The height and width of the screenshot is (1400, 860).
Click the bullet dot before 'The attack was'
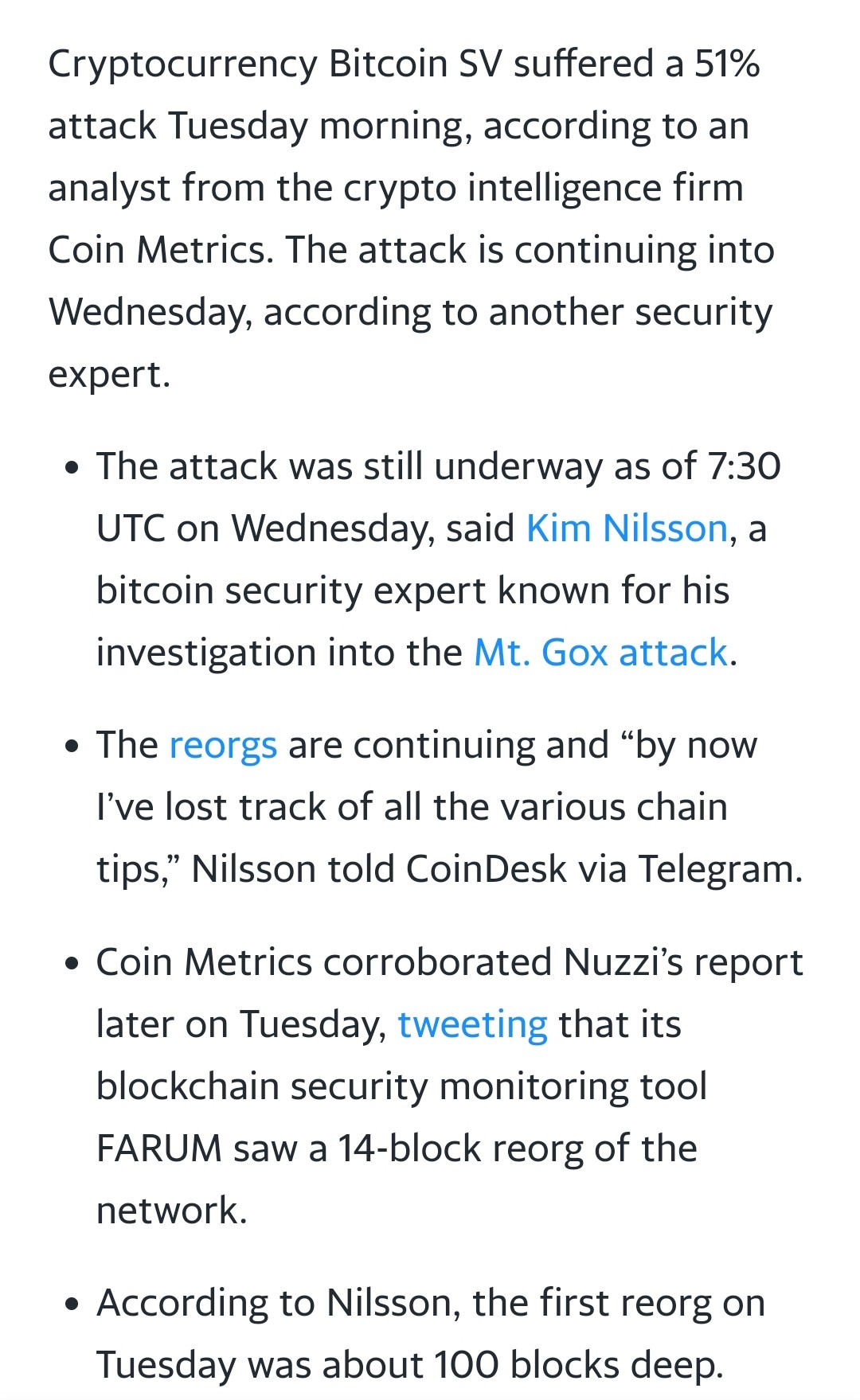73,468
